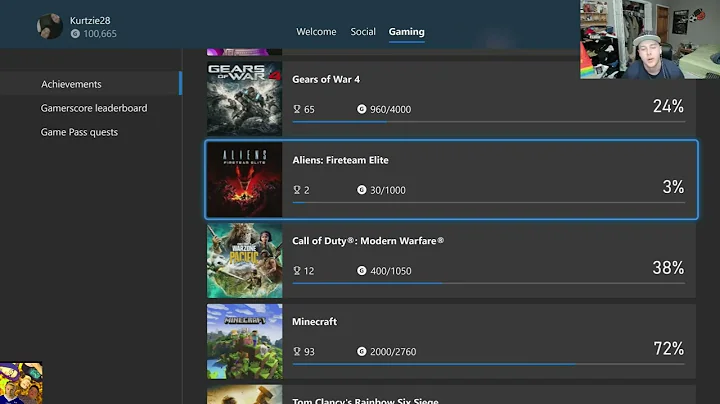Click the 2000/2760 gamerscore value
Viewport: 720px width, 404px height.
393,352
